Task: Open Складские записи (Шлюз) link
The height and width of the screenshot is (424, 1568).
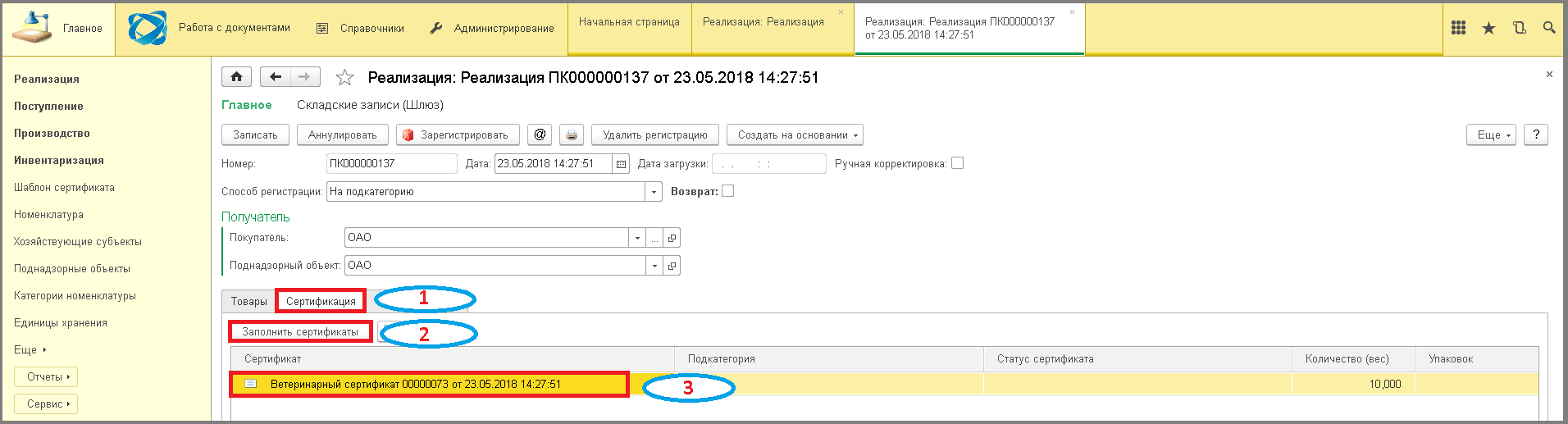Action: point(370,105)
